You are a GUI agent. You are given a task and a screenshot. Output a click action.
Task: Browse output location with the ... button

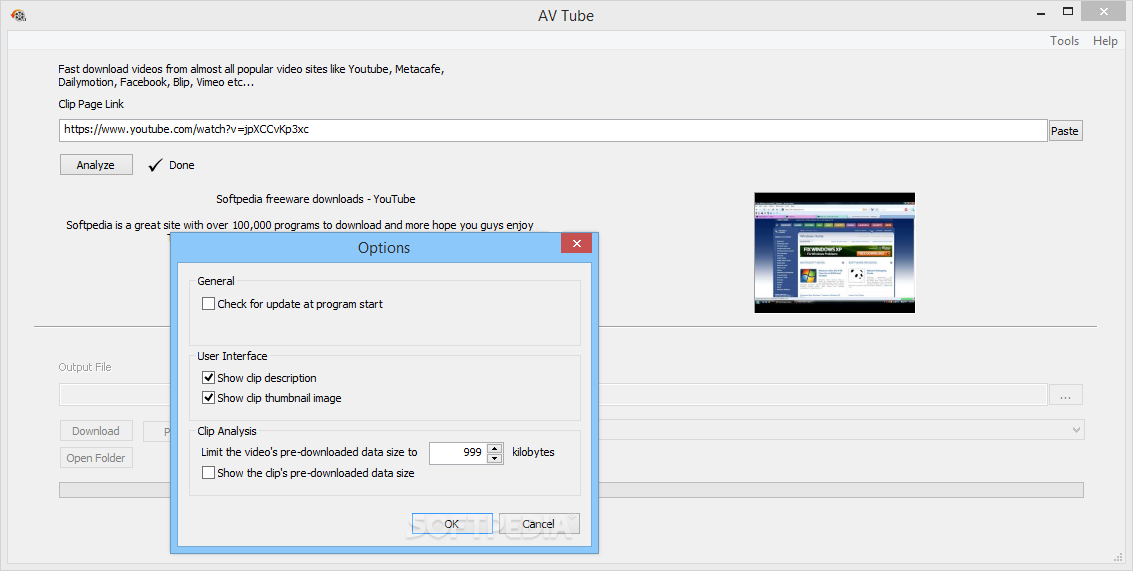coord(1065,395)
